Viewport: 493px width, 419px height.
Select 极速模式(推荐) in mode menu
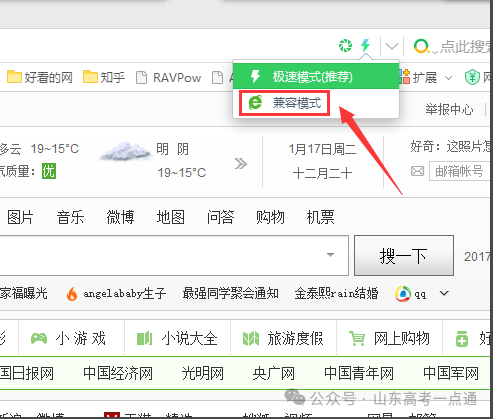click(x=316, y=76)
